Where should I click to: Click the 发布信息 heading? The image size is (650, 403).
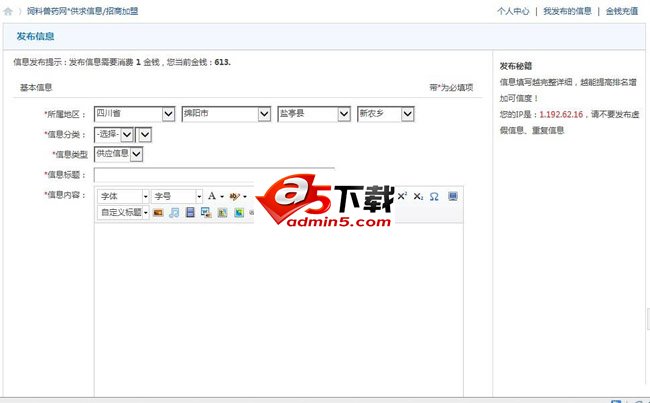(35, 36)
